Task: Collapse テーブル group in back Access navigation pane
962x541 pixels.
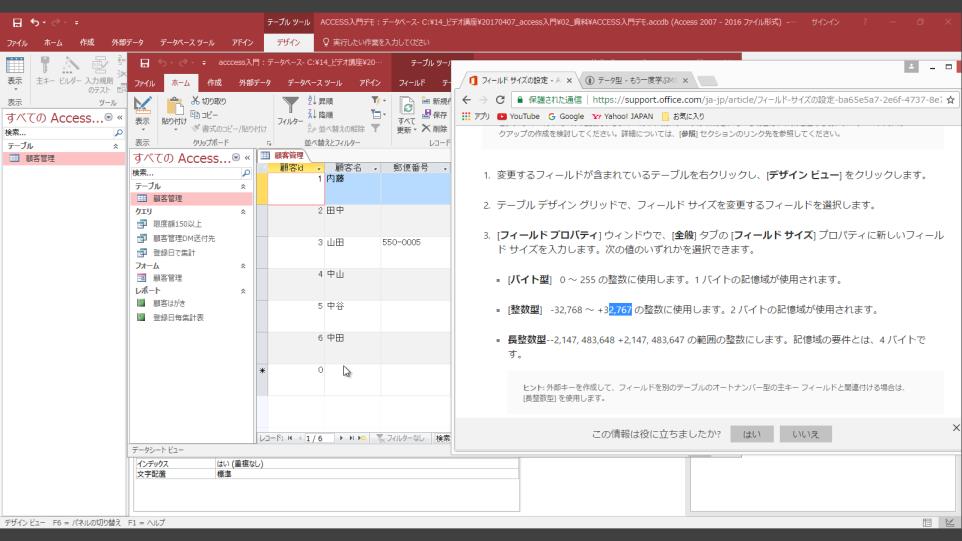Action: coord(115,146)
